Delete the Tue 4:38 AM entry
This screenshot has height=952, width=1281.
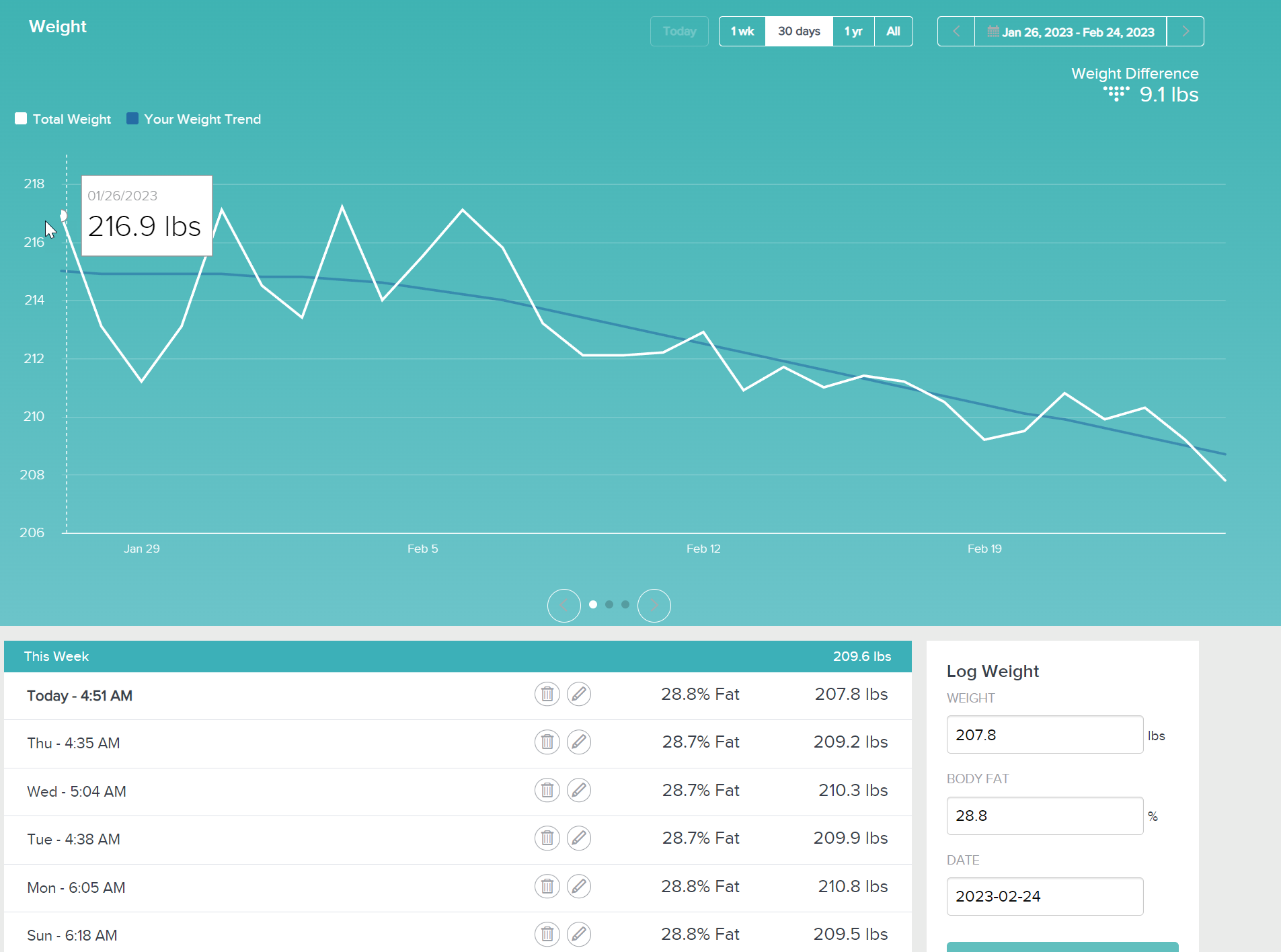547,838
